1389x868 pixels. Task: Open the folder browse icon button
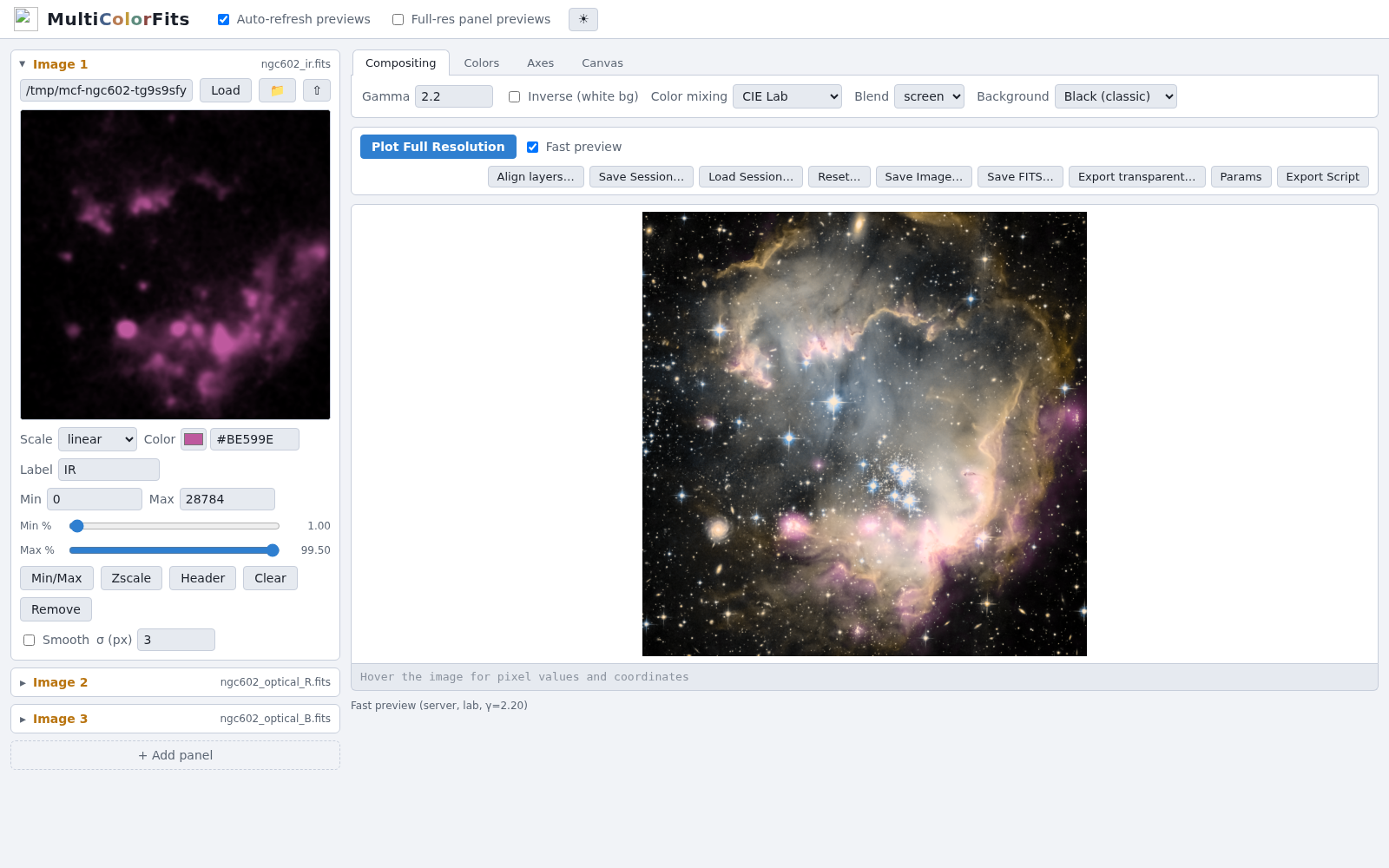(x=277, y=90)
